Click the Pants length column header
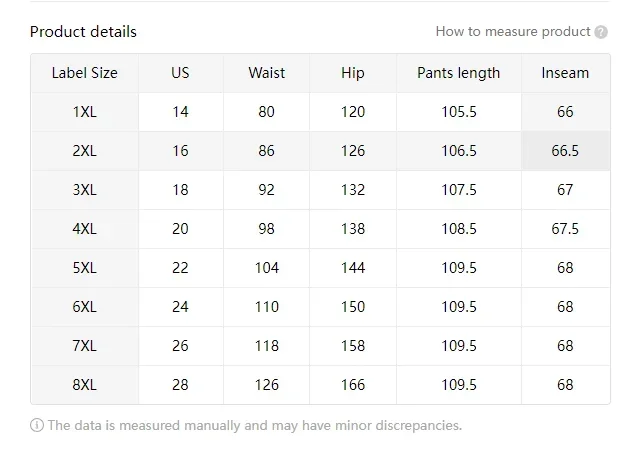The image size is (624, 464). (x=459, y=73)
